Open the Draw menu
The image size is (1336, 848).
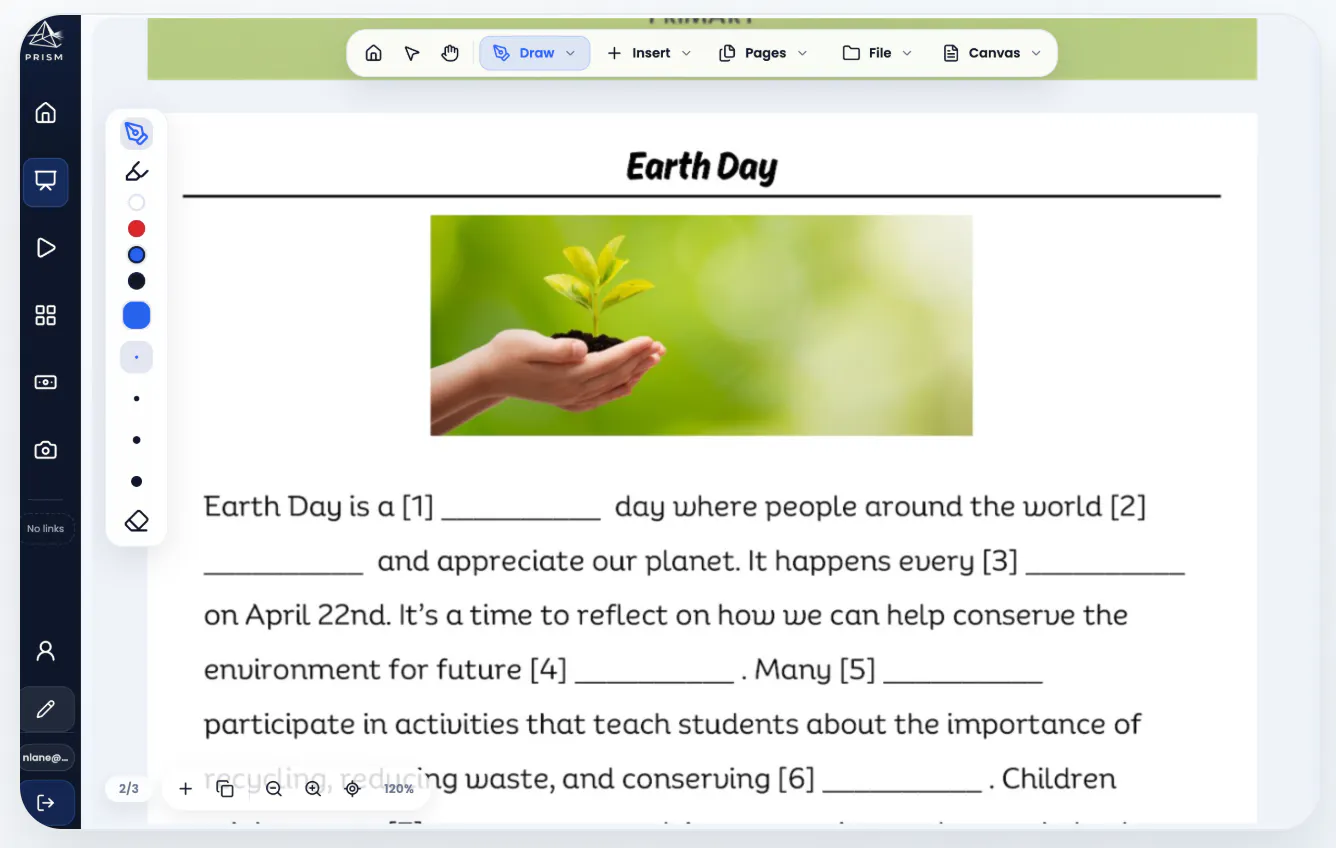(x=534, y=53)
